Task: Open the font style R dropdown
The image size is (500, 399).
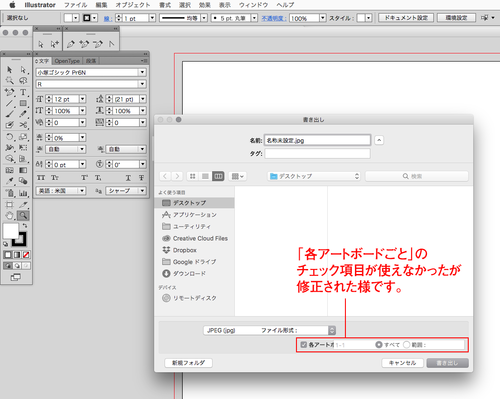Action: (x=142, y=84)
